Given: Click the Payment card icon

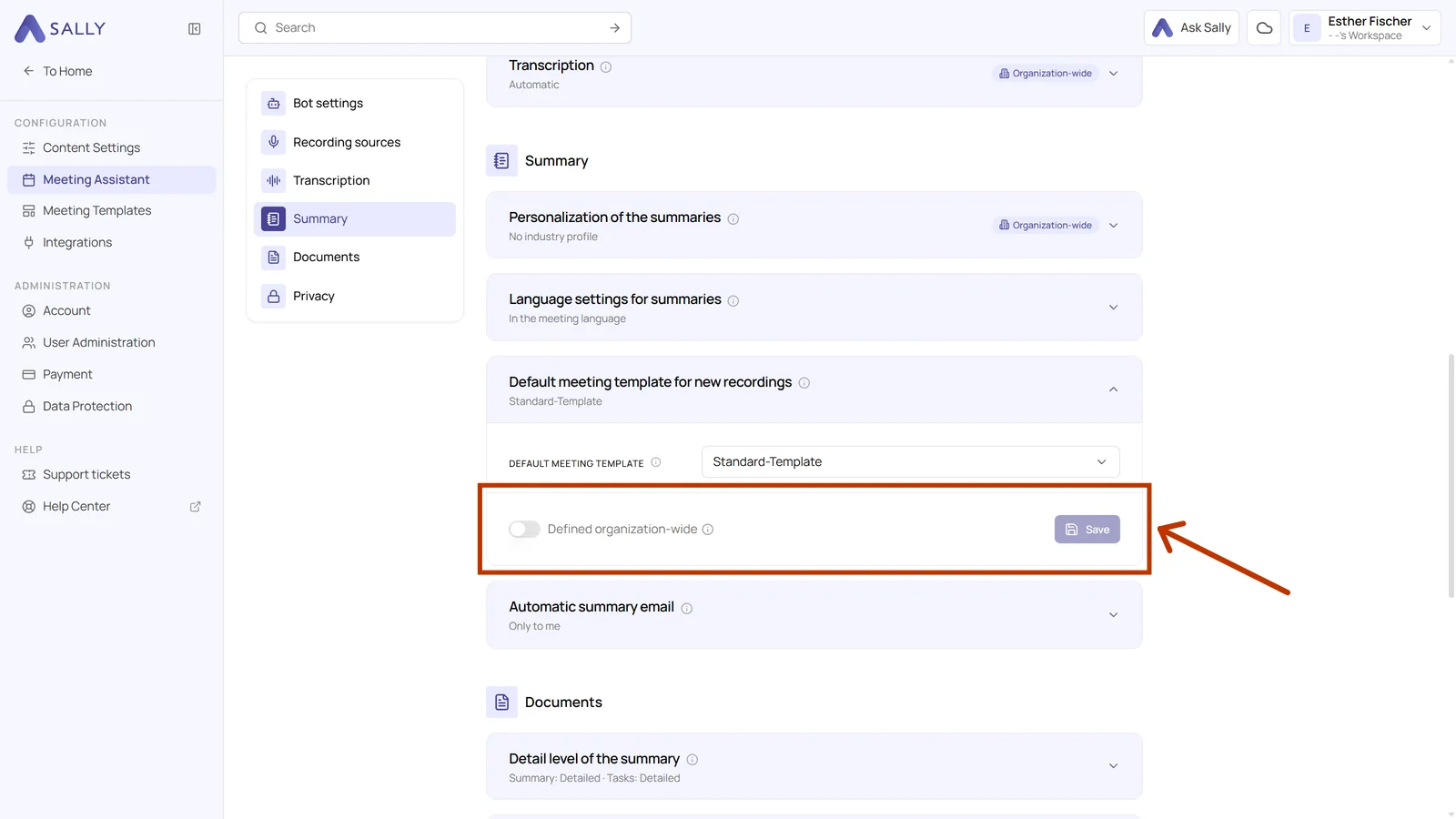Looking at the screenshot, I should click(x=29, y=375).
